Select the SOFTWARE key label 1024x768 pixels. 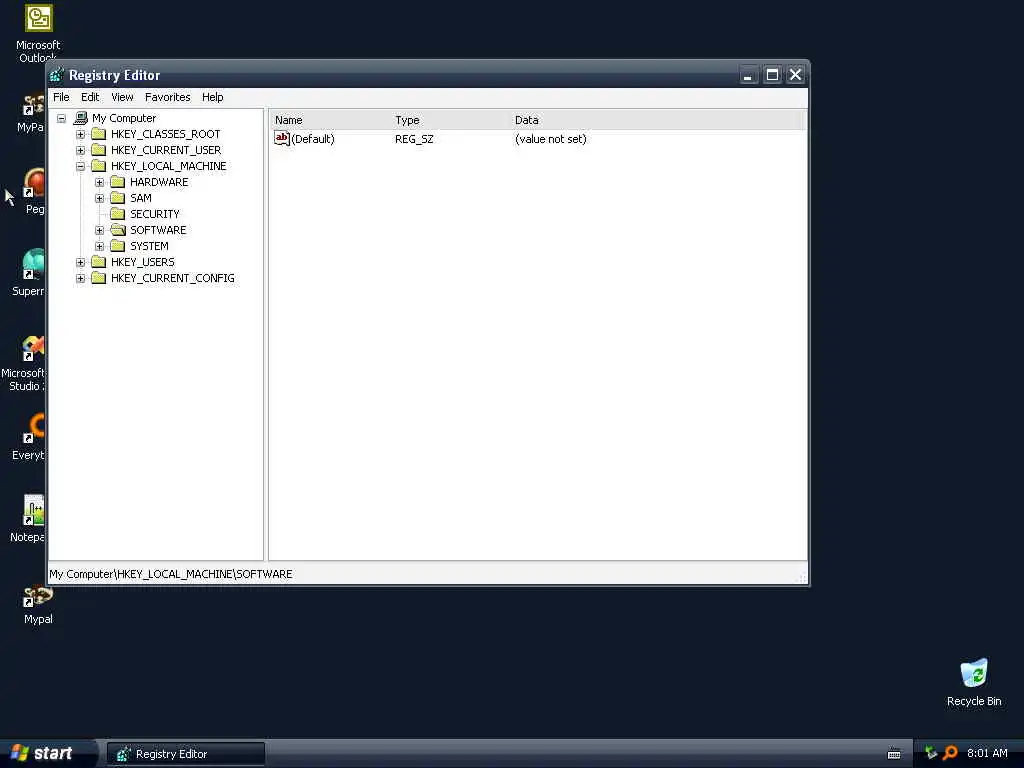tap(158, 230)
